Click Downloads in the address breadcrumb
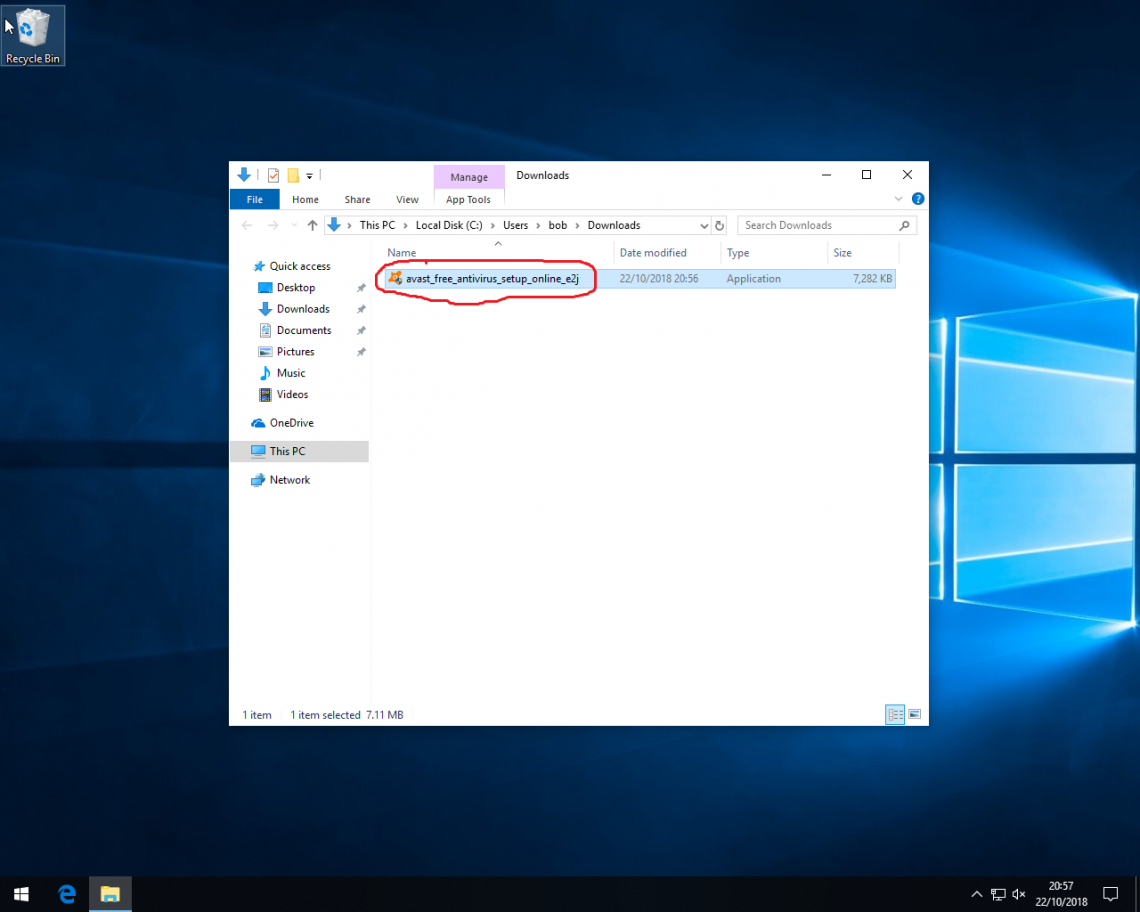 614,225
